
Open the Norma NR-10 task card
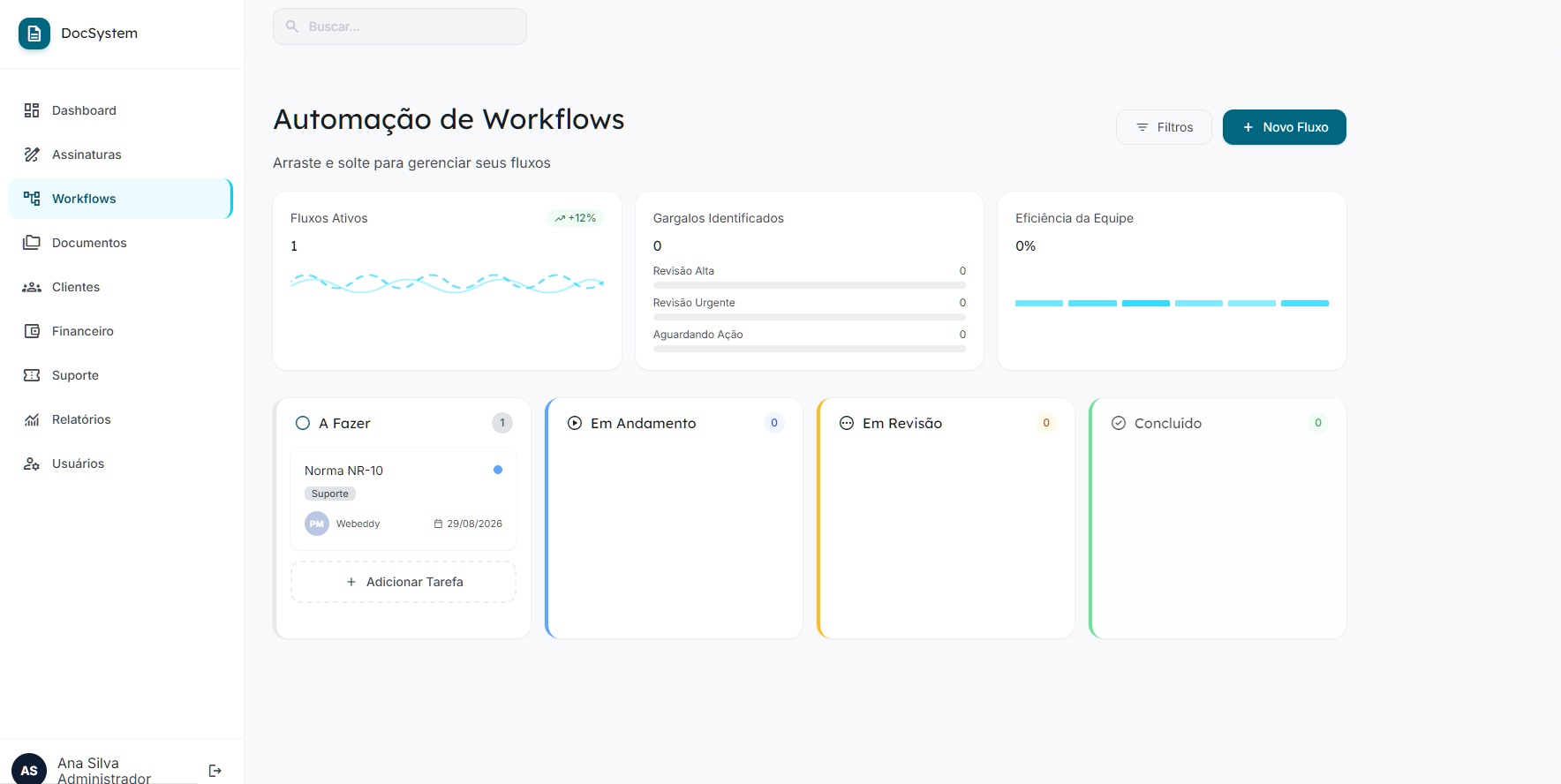point(403,499)
